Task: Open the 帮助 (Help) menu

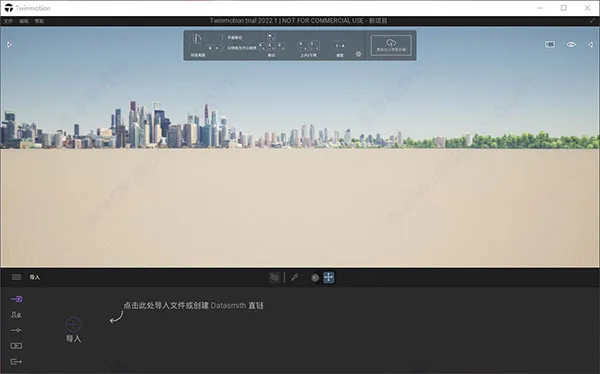Action: click(39, 21)
